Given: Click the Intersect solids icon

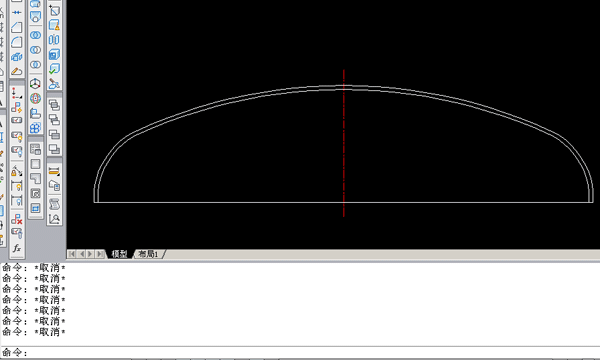Looking at the screenshot, I should (35, 64).
